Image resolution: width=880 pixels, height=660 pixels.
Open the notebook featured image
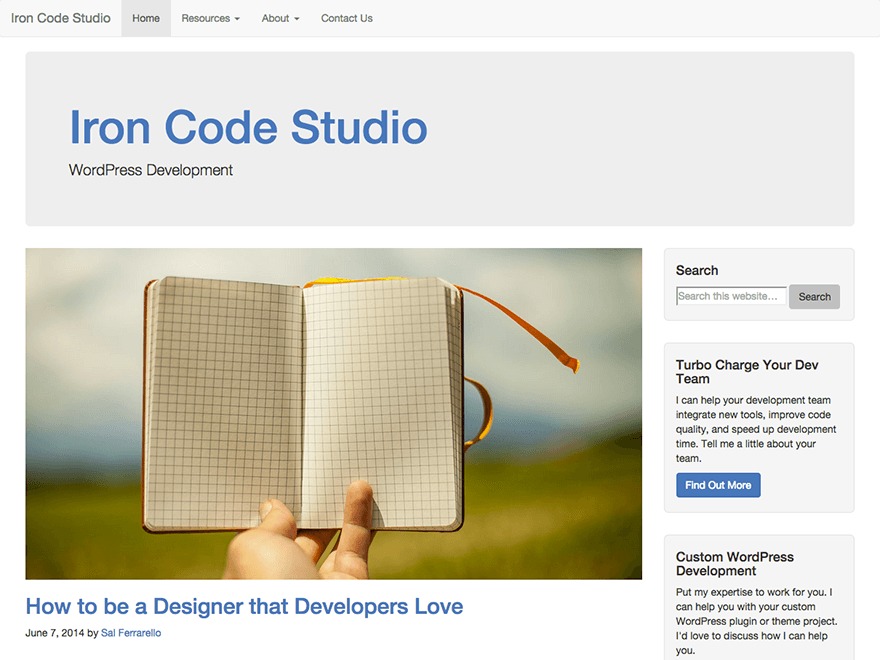[333, 414]
